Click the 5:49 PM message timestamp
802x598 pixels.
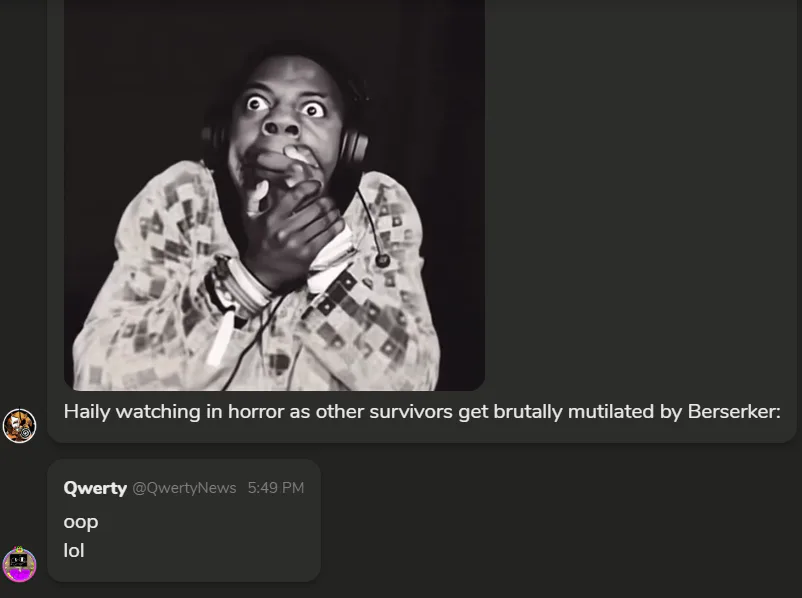click(276, 488)
